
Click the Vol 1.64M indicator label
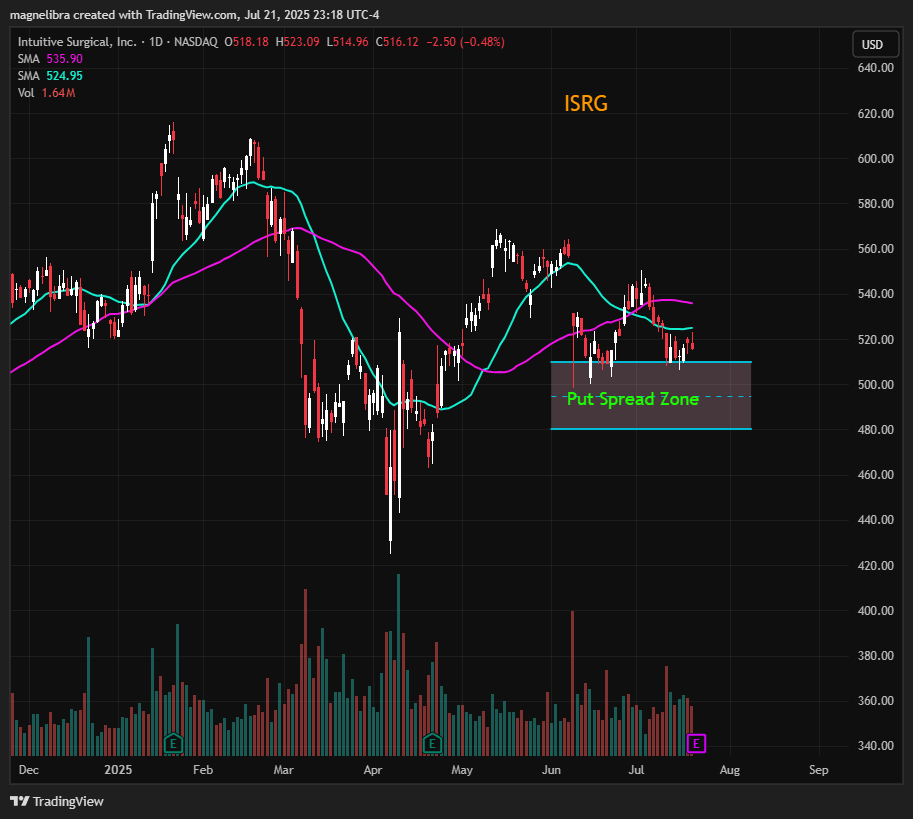(47, 93)
